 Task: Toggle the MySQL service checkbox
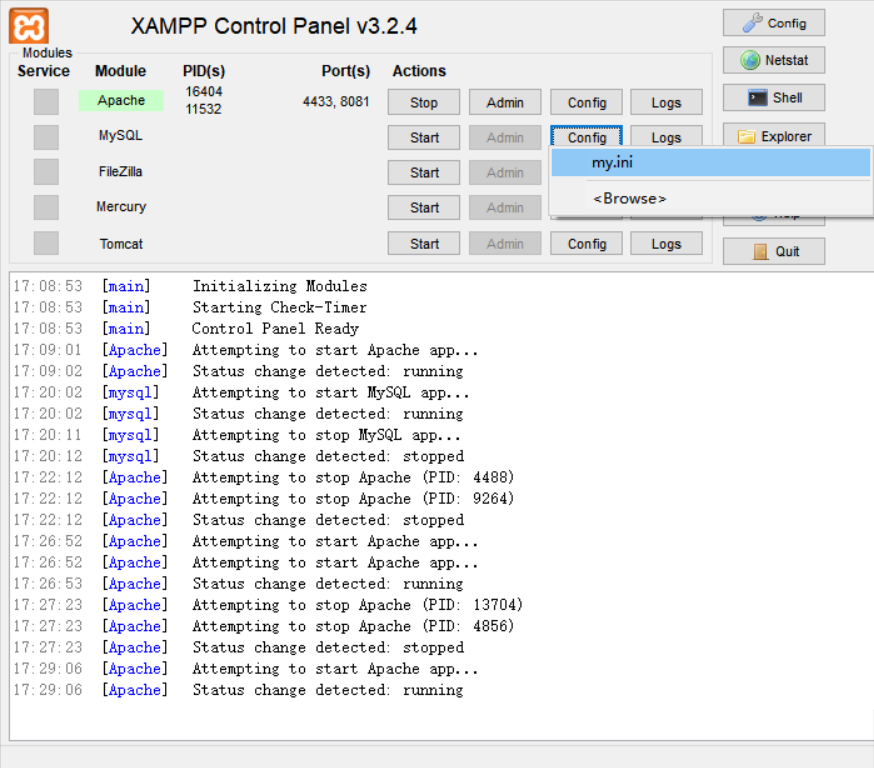[x=46, y=137]
